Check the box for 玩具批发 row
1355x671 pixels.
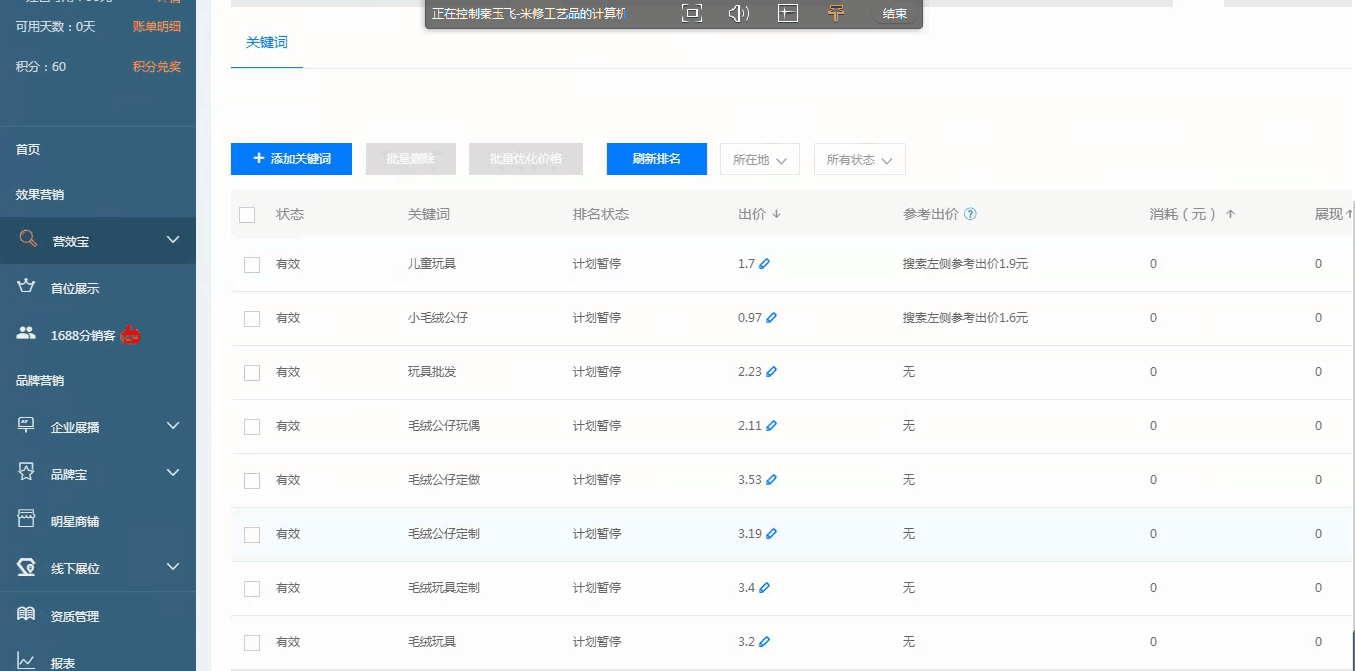coord(252,373)
